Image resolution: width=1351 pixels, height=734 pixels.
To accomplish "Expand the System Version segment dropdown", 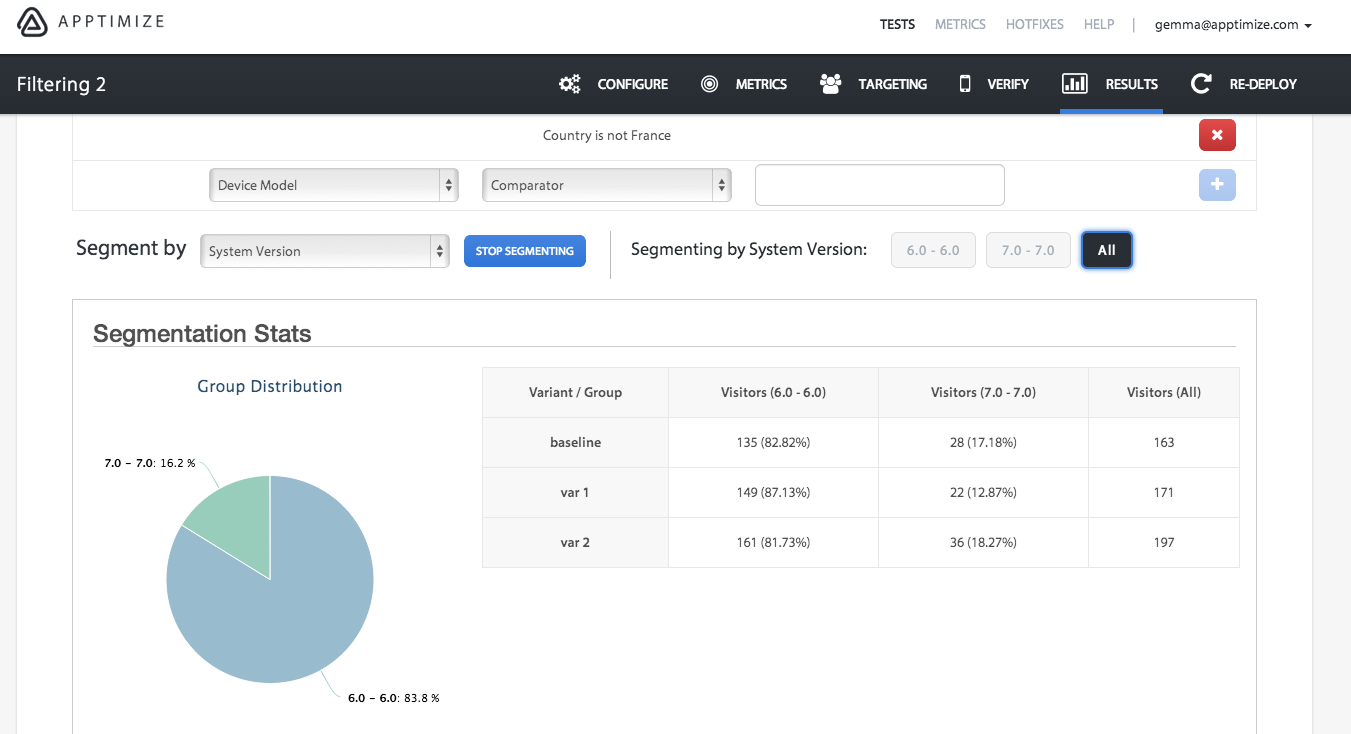I will [x=324, y=251].
